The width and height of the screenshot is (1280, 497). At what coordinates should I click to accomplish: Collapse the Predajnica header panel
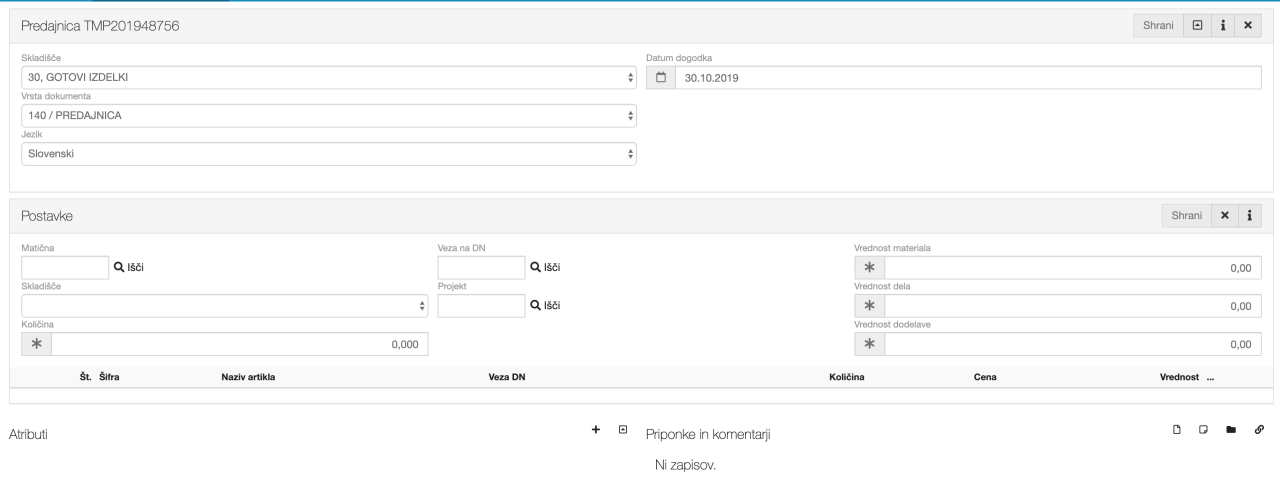(x=1197, y=25)
